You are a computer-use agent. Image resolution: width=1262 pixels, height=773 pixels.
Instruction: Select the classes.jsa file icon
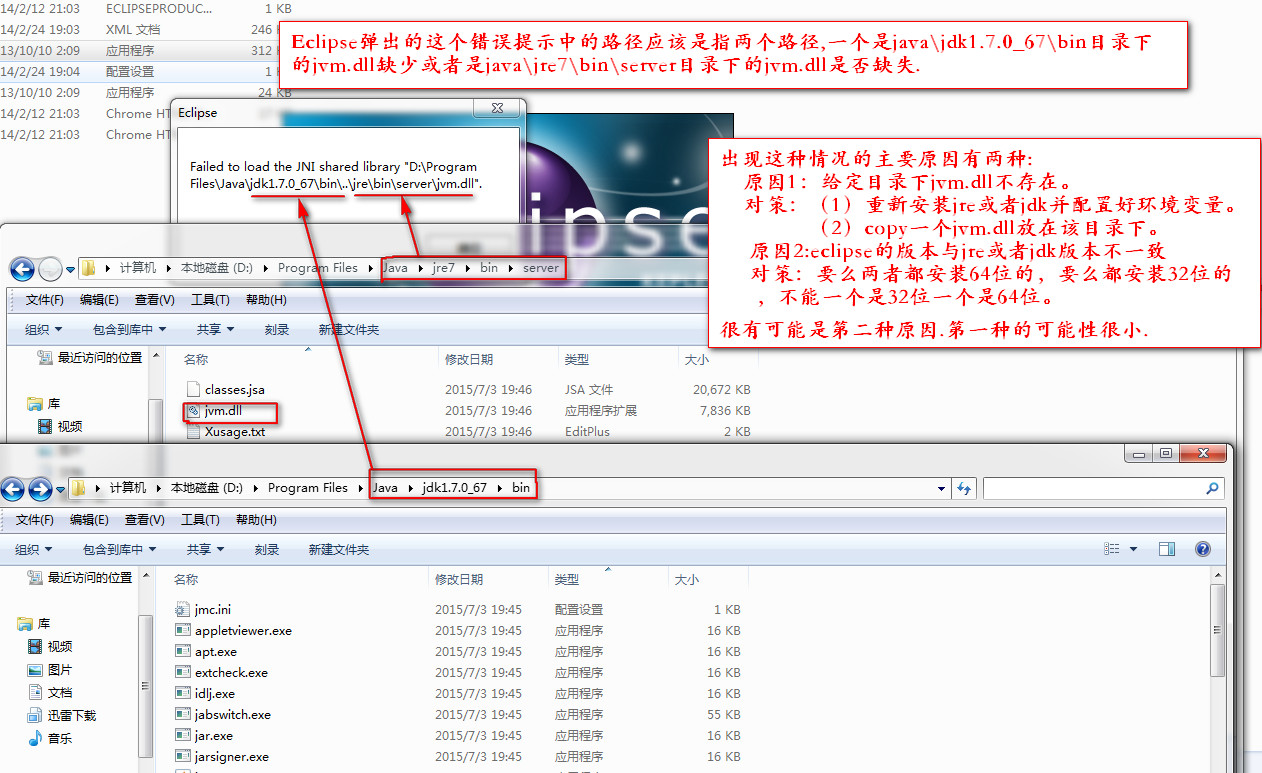tap(194, 390)
